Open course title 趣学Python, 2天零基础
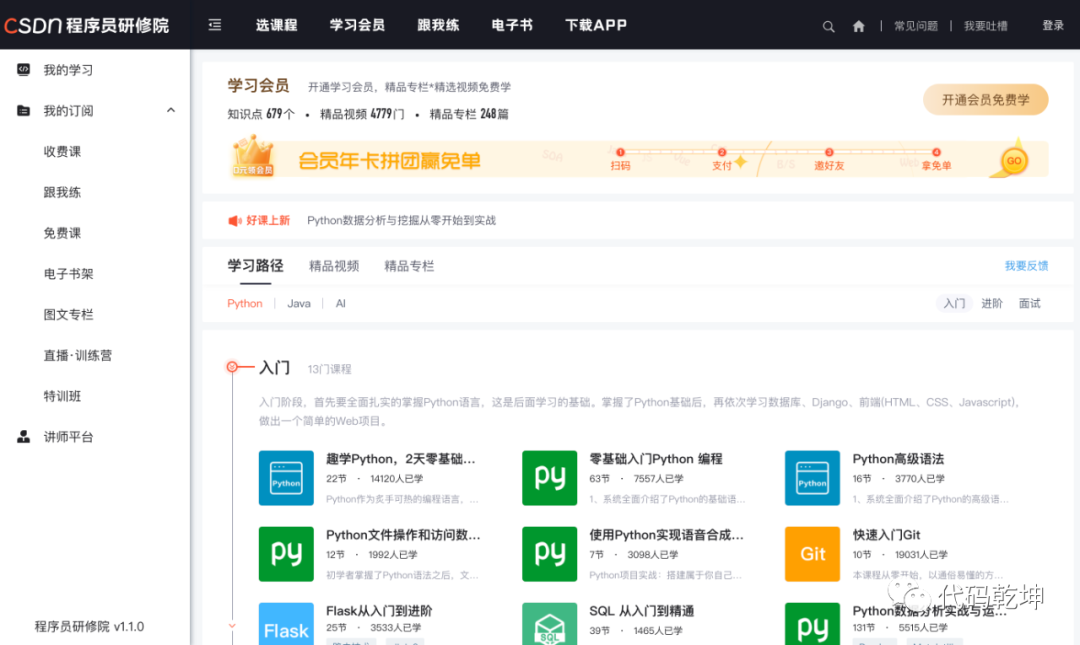1080x645 pixels. click(x=401, y=459)
